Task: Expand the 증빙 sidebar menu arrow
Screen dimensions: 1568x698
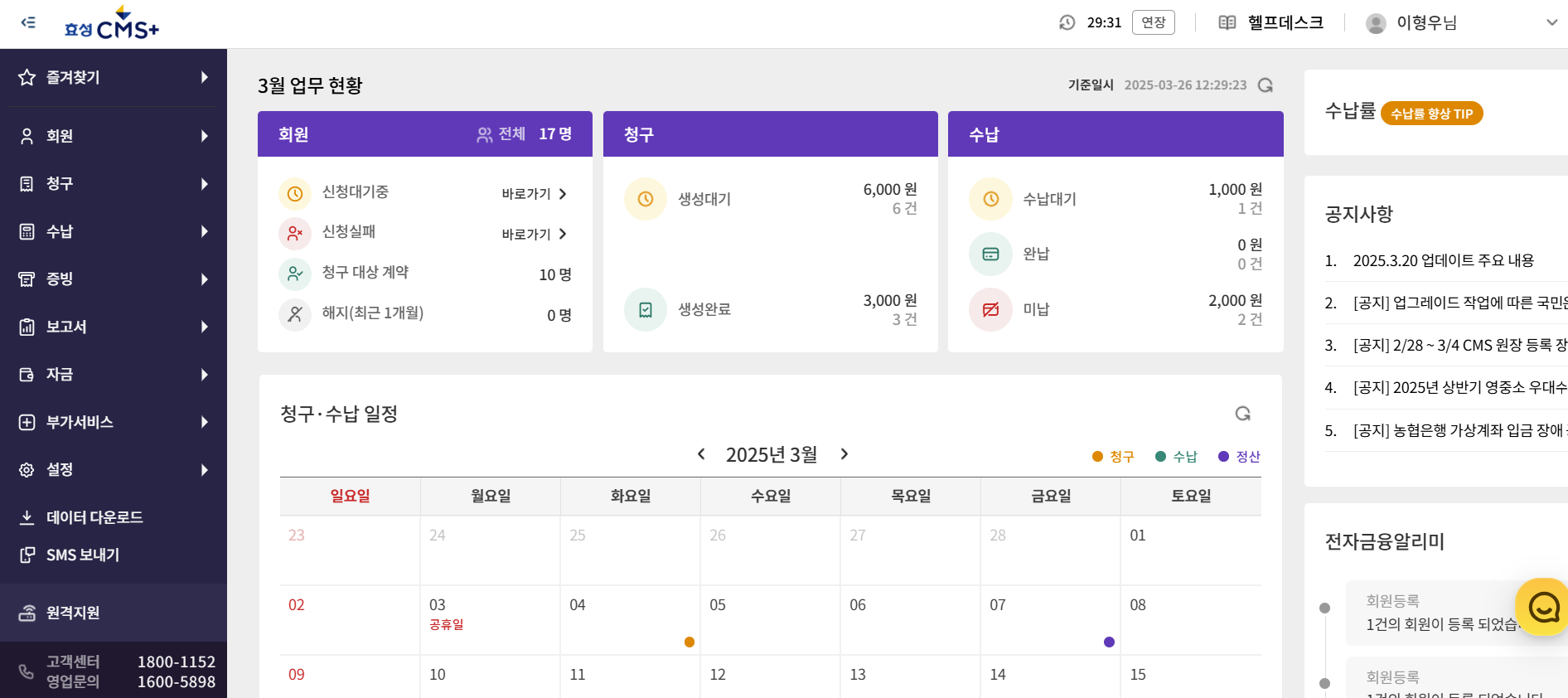Action: (205, 279)
